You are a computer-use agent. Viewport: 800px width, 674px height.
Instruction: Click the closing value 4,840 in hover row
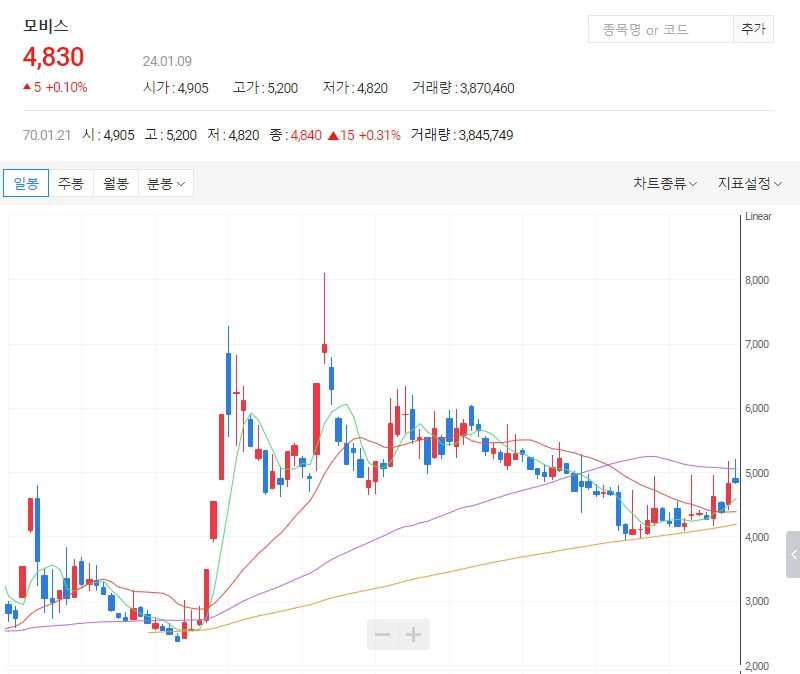[x=306, y=135]
